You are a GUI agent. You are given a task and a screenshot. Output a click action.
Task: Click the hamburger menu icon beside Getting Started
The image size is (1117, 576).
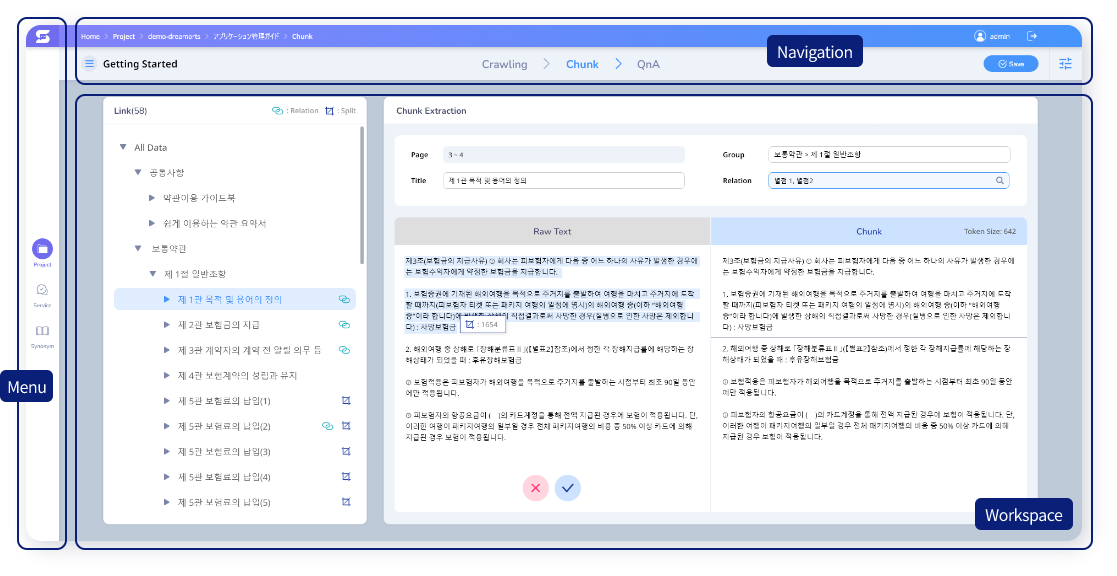[x=89, y=64]
